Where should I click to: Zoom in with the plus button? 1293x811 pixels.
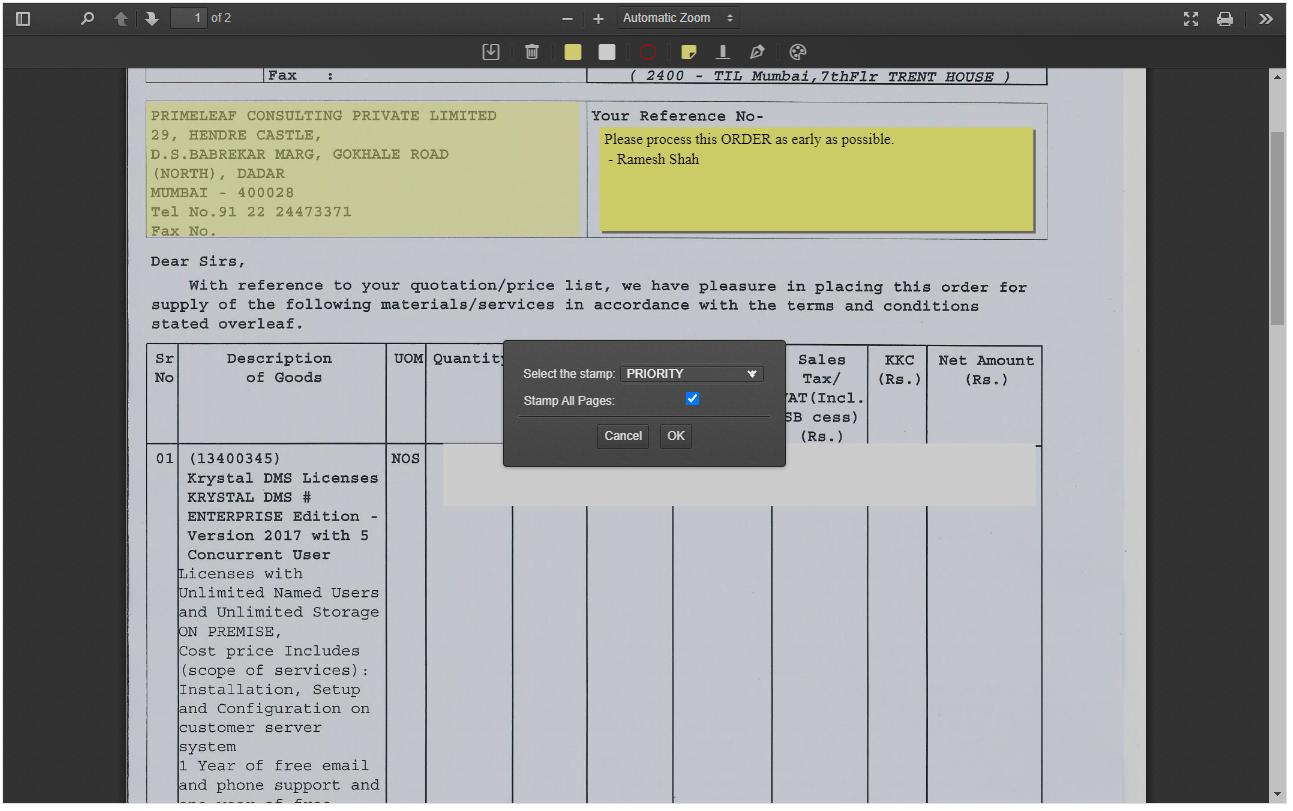point(598,19)
